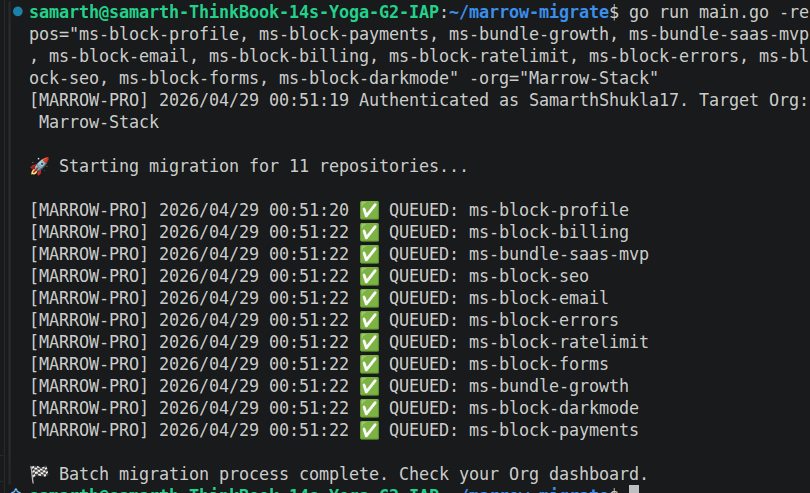Click green checkmark on ms-block-email row
This screenshot has height=493, width=810.
click(369, 298)
